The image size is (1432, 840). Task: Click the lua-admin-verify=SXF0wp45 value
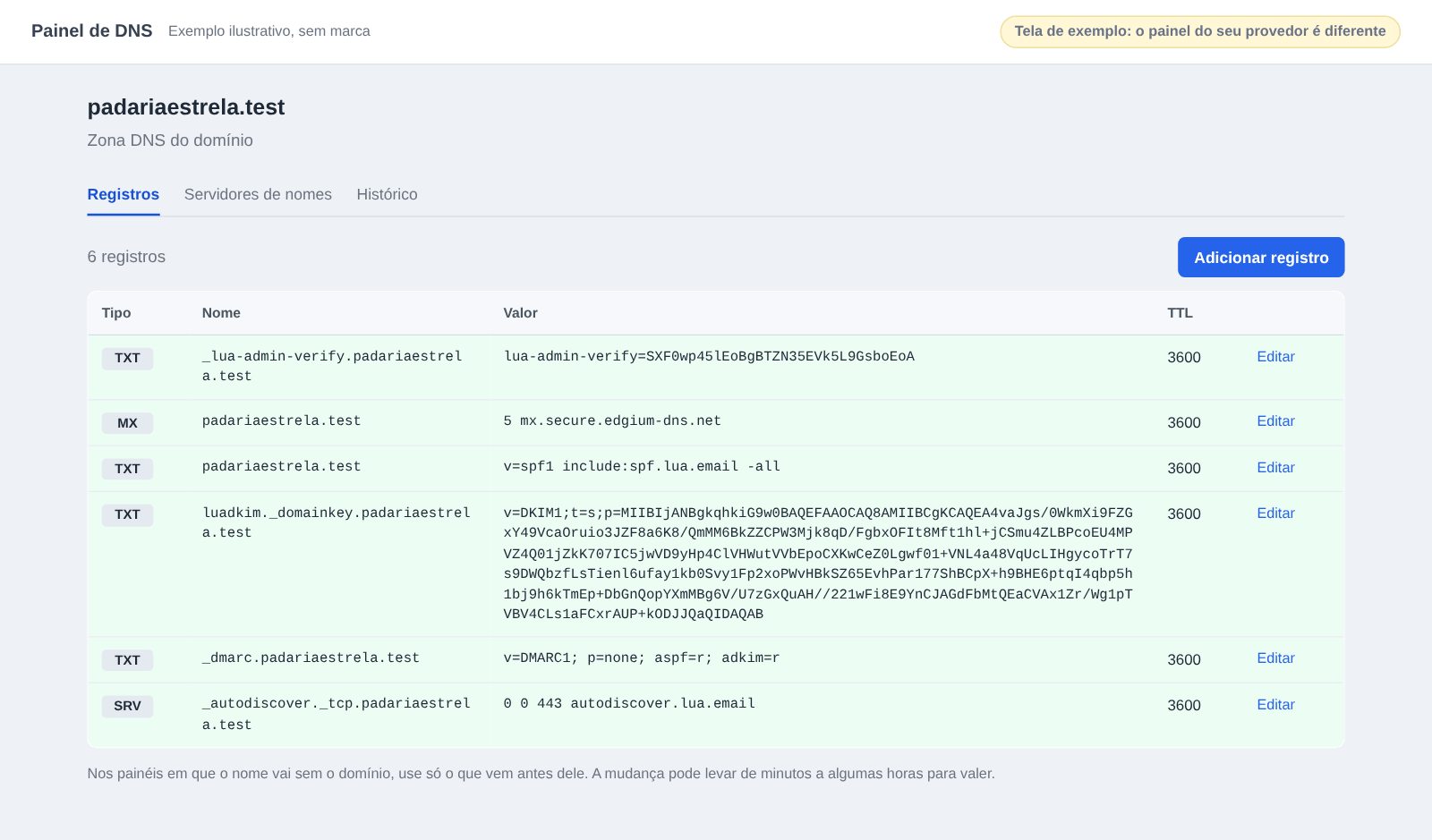pyautogui.click(x=709, y=356)
